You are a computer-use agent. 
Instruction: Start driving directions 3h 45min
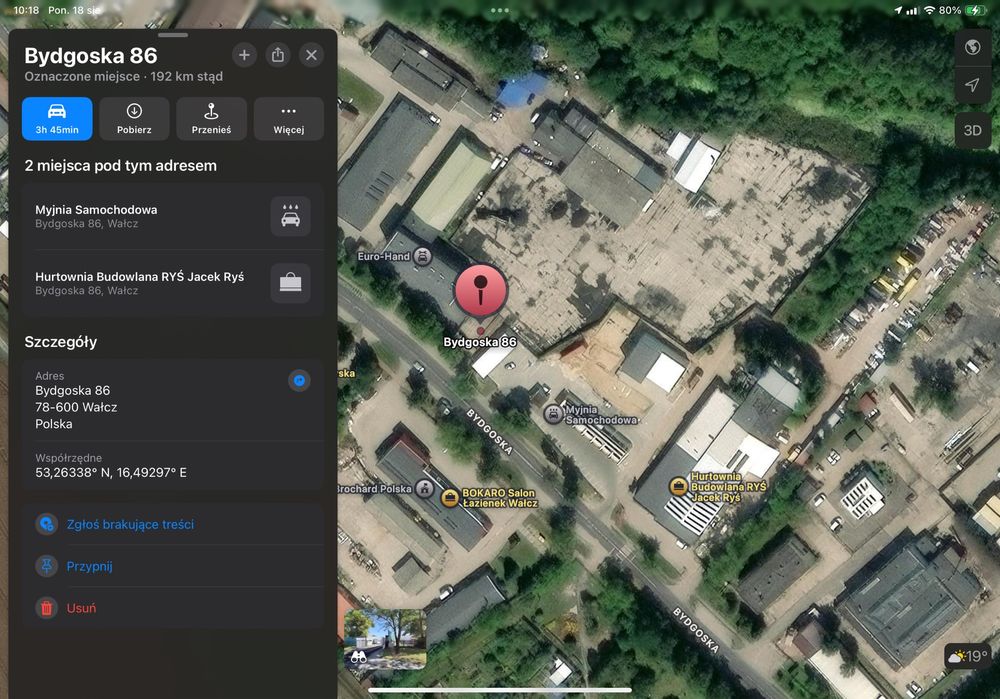click(57, 119)
